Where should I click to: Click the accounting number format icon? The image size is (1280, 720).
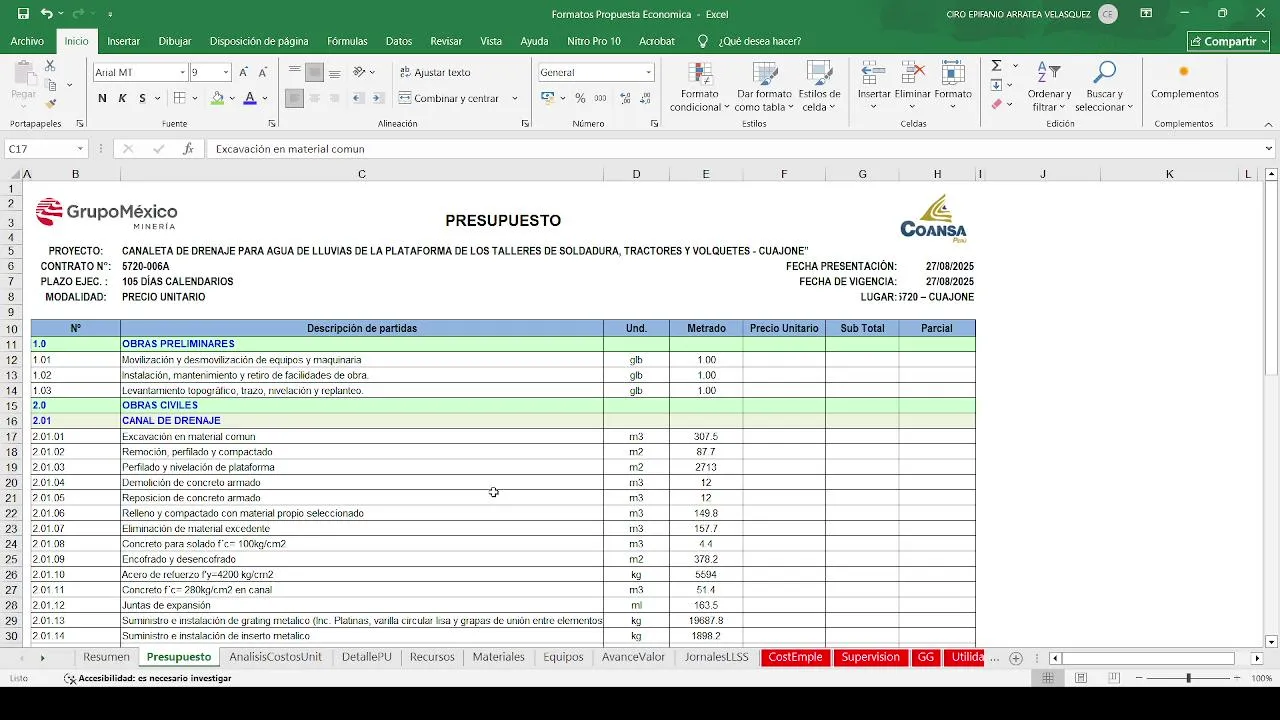point(547,98)
